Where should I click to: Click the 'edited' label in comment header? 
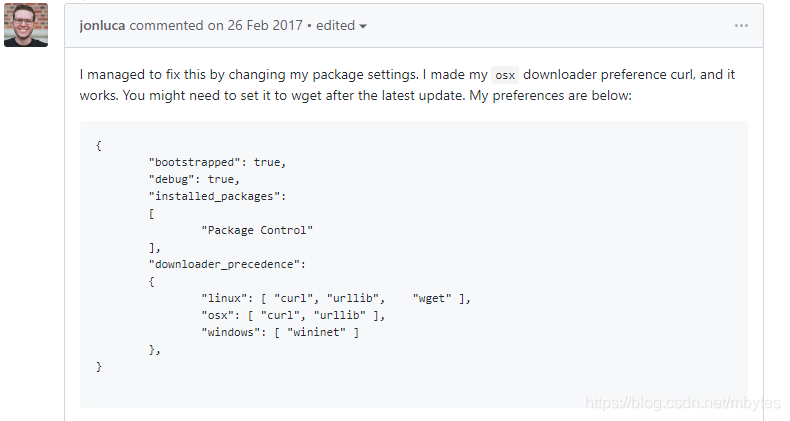[335, 25]
